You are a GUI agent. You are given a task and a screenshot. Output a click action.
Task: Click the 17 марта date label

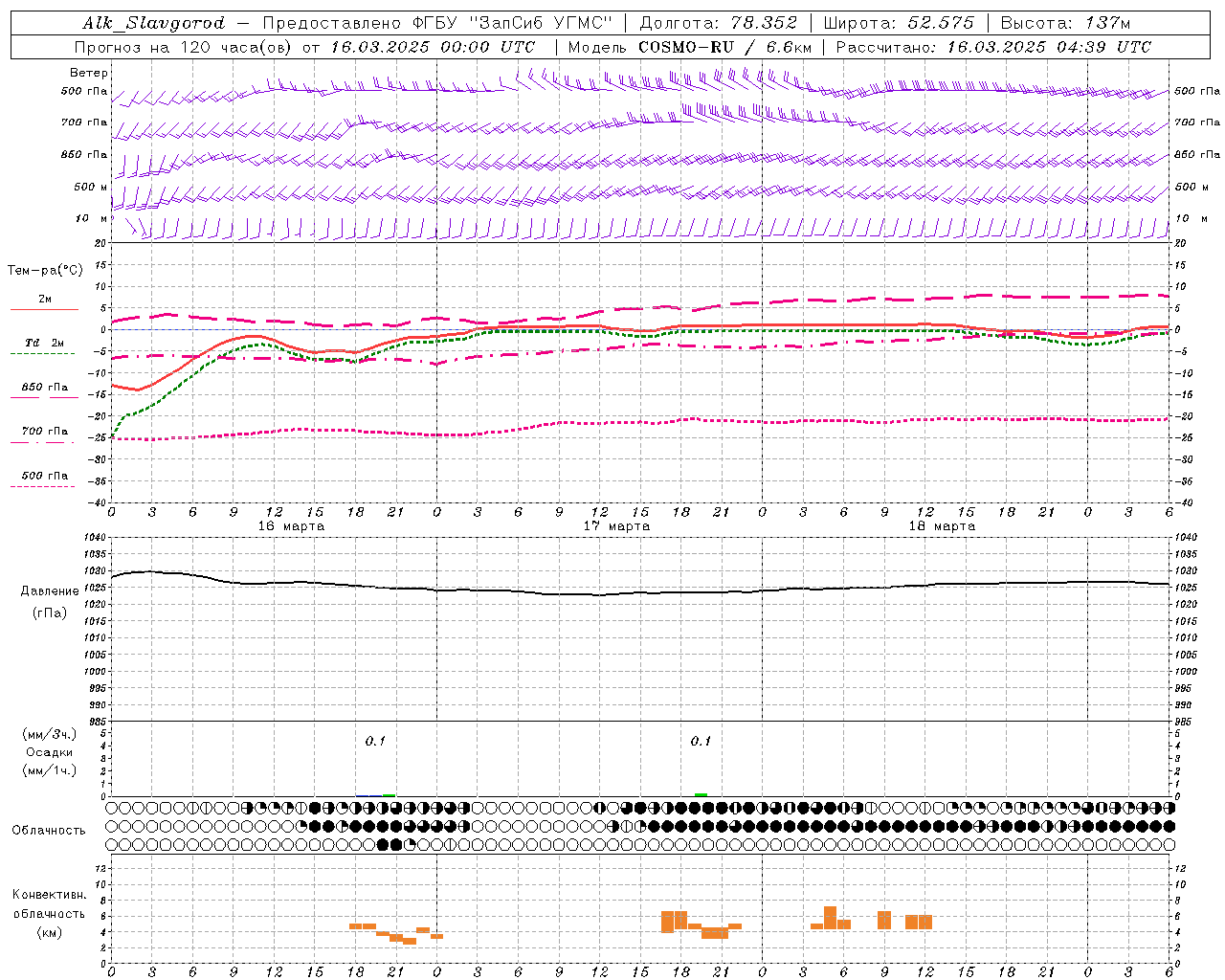coord(616,526)
